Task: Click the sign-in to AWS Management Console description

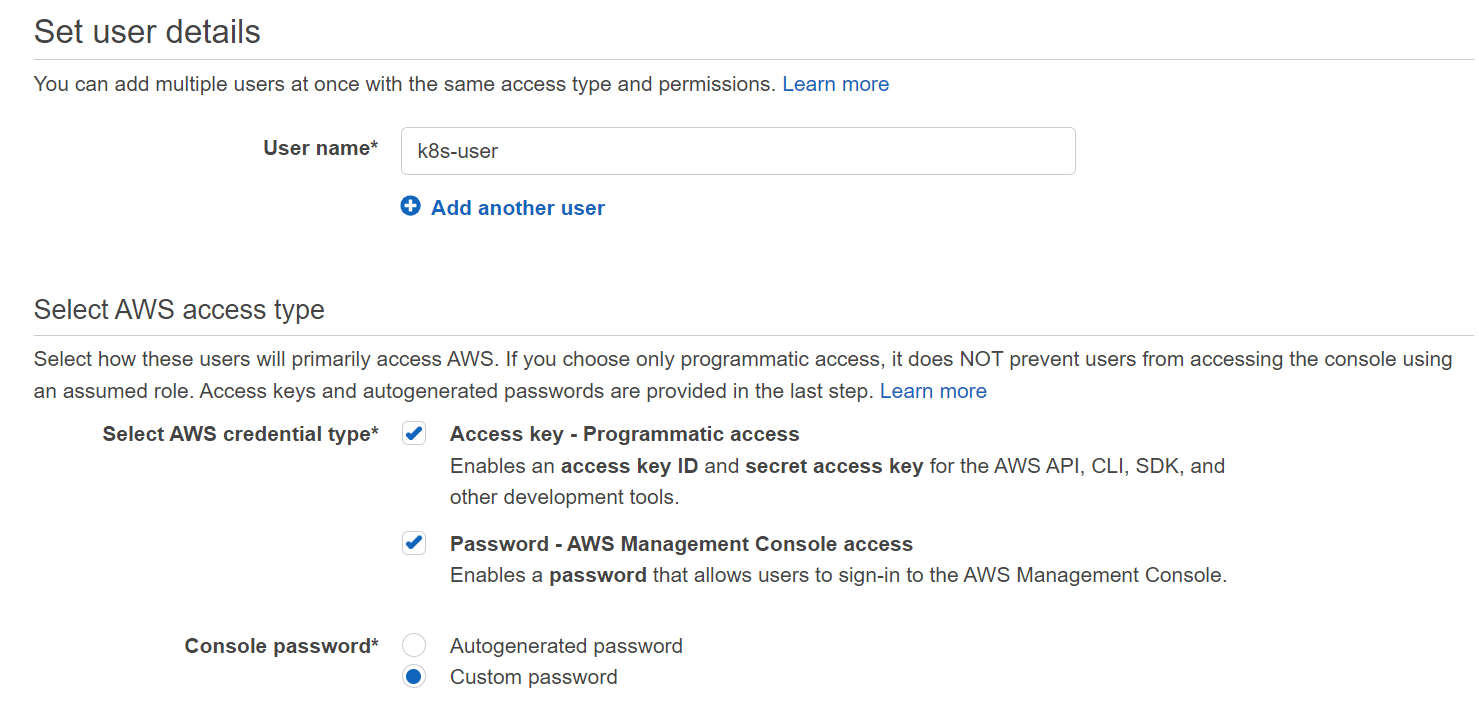Action: click(x=837, y=575)
